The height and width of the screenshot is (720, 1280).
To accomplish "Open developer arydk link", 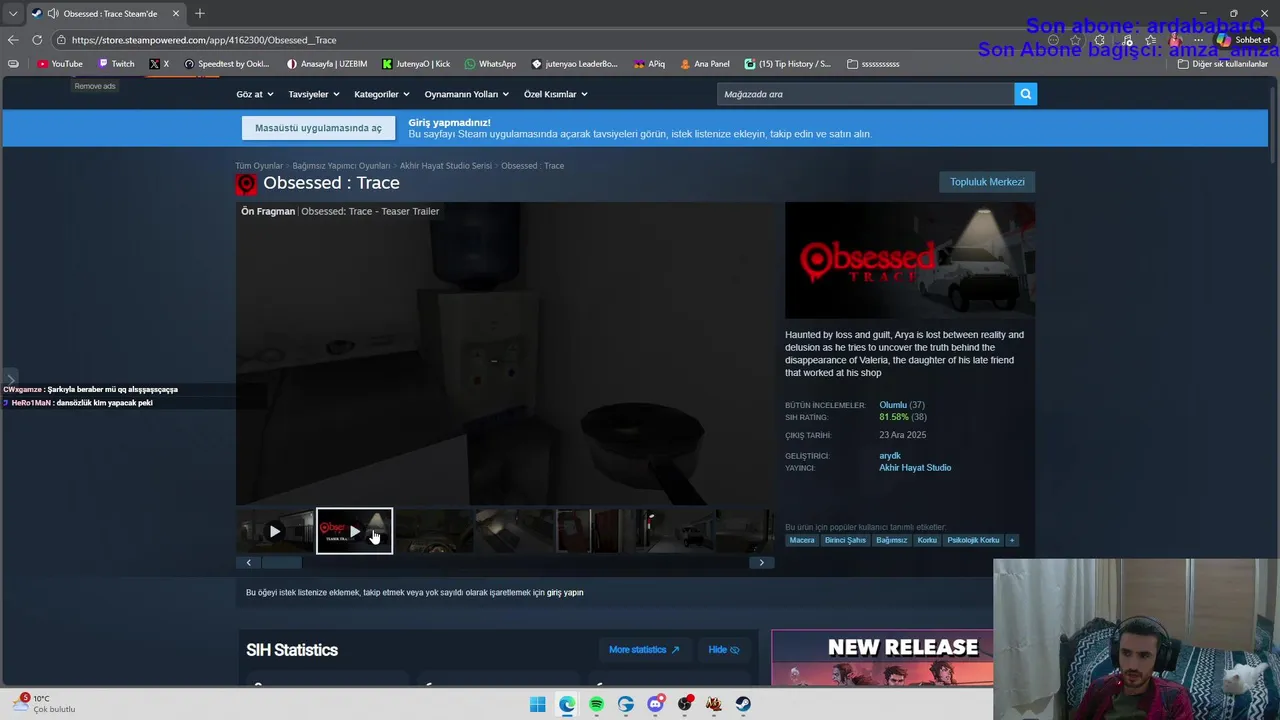I will [890, 456].
